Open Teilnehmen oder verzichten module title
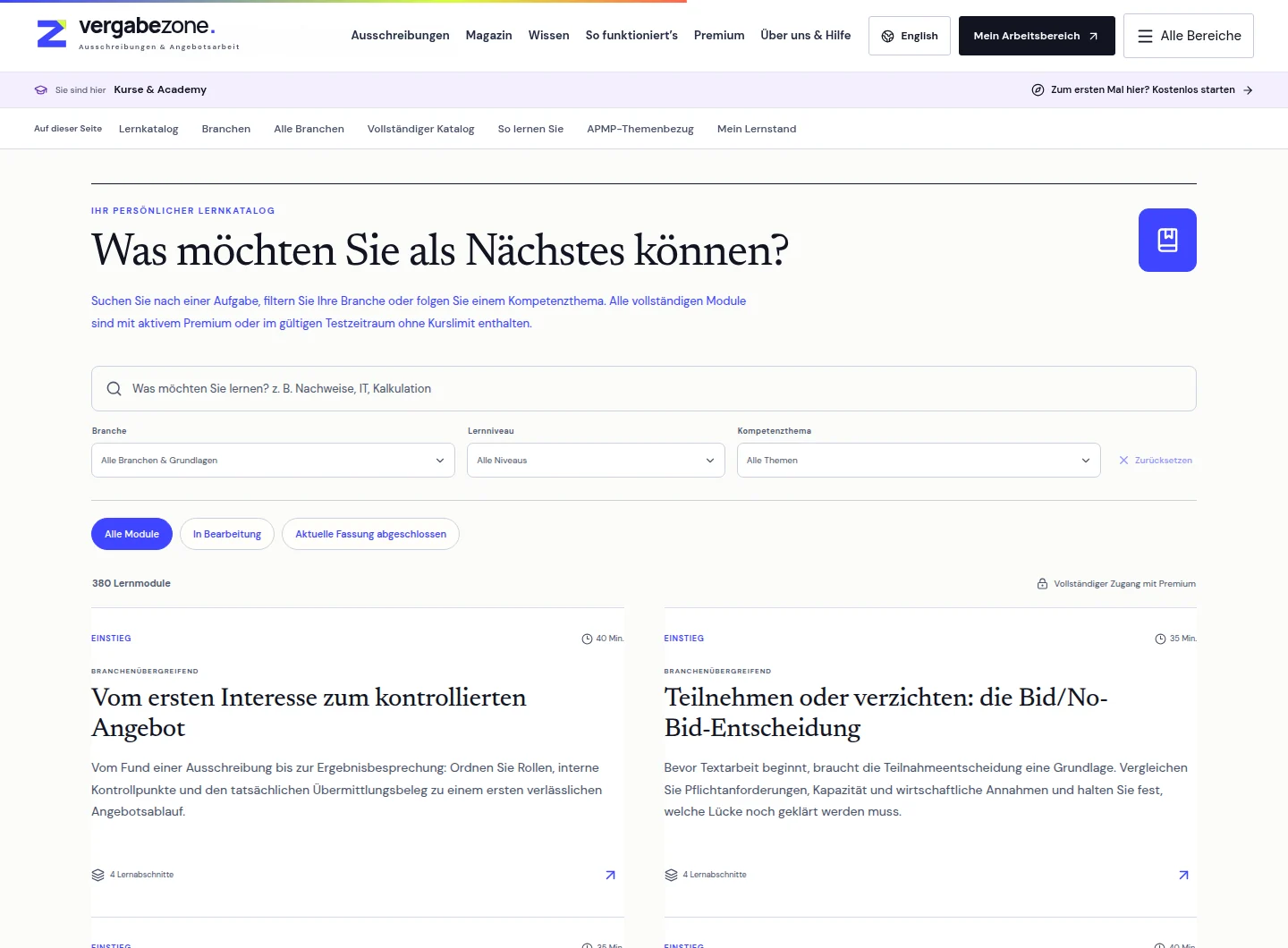Screen dimensions: 1288x948 pyautogui.click(x=885, y=712)
